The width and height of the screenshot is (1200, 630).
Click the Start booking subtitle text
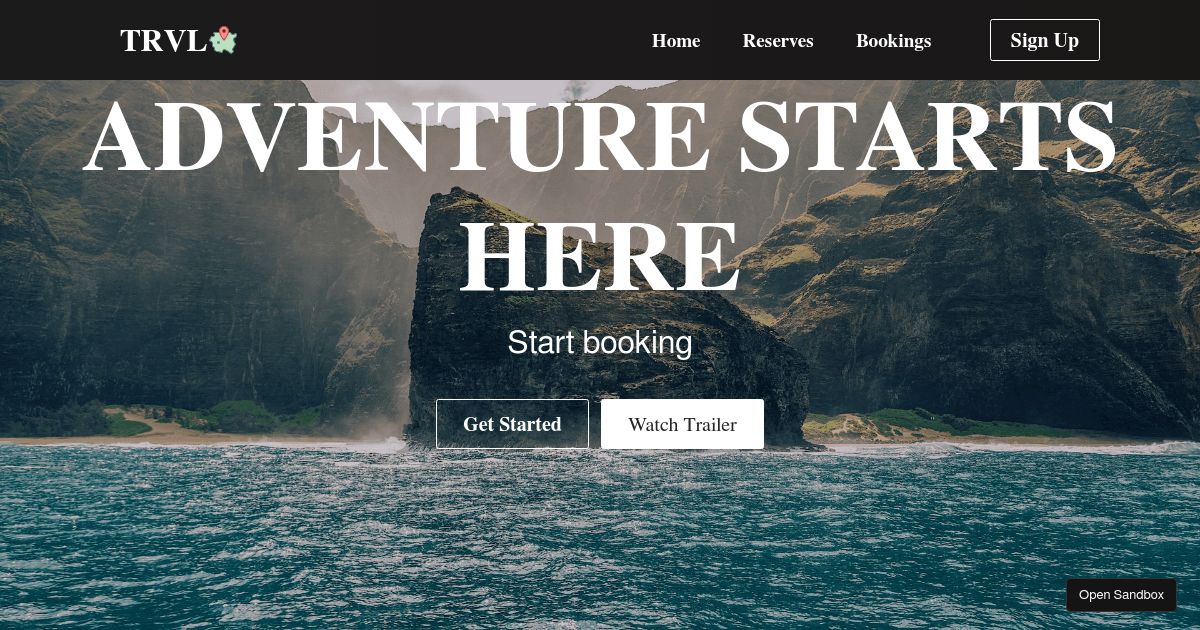point(600,342)
